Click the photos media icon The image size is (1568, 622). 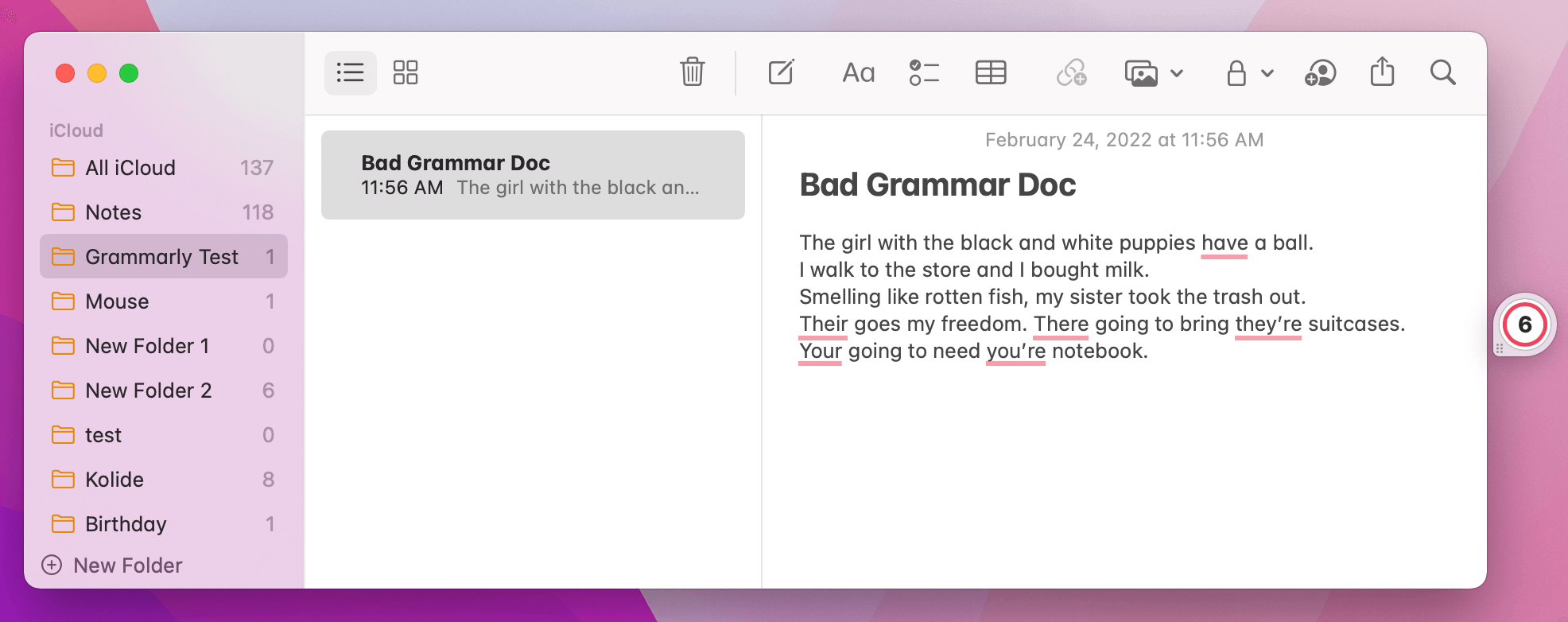pos(1141,73)
